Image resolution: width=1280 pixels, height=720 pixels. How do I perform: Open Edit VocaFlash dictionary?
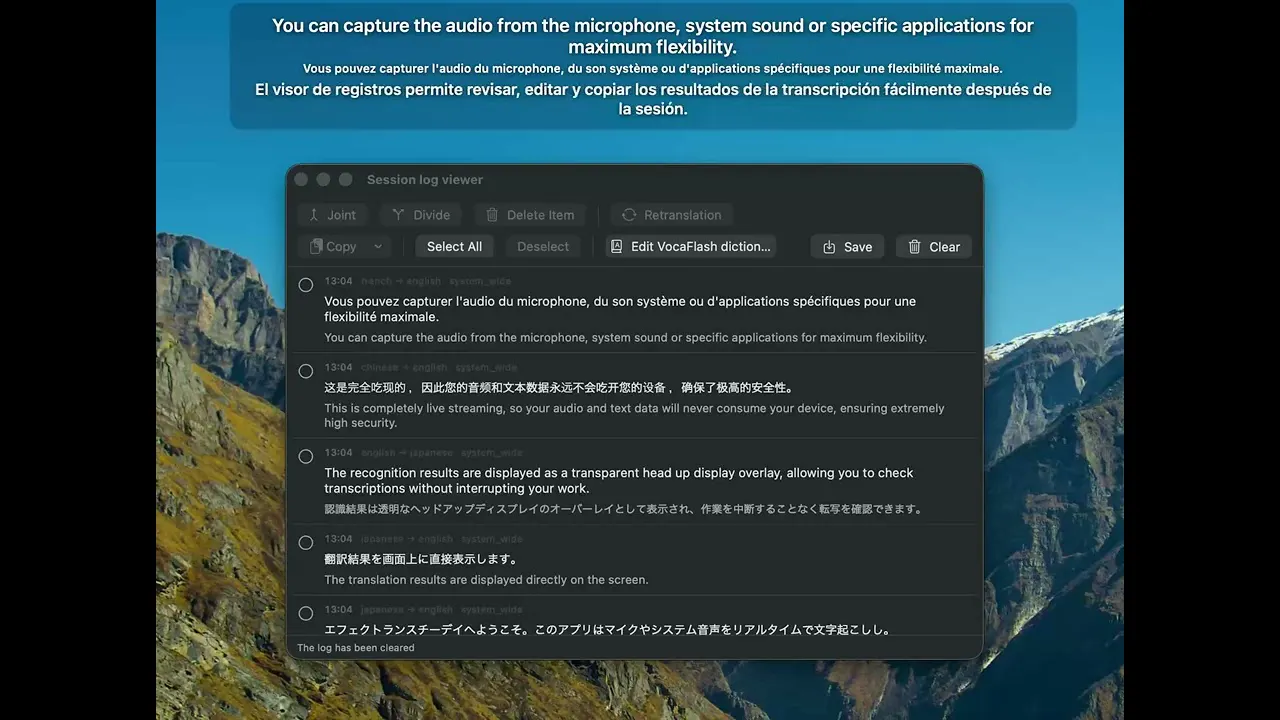coord(691,247)
